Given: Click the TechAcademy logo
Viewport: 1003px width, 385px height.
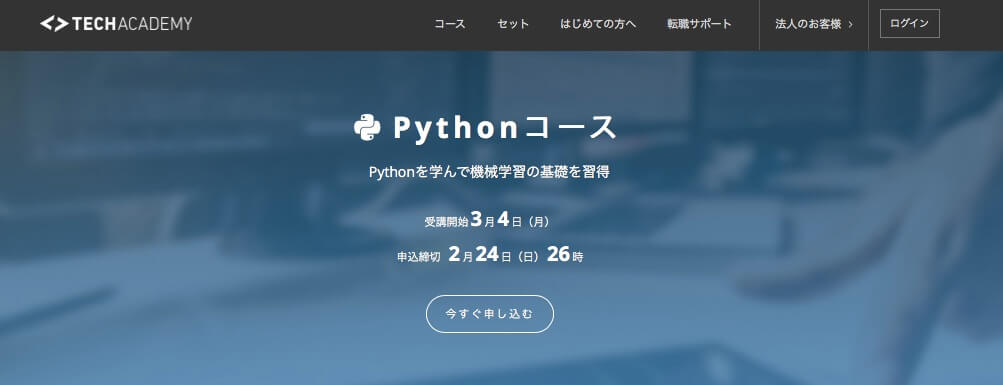Looking at the screenshot, I should pos(116,24).
